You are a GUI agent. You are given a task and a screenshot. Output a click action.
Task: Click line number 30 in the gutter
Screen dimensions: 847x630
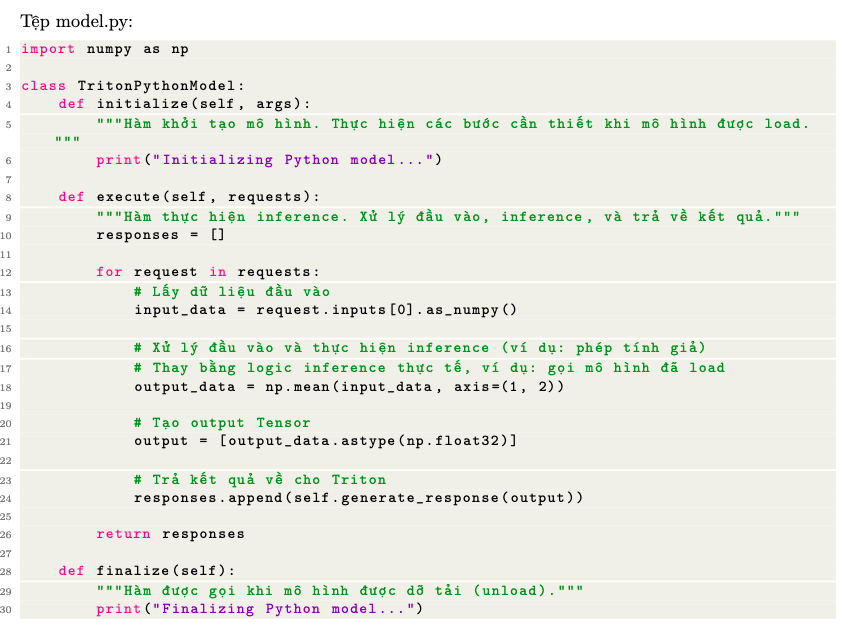click(6, 609)
